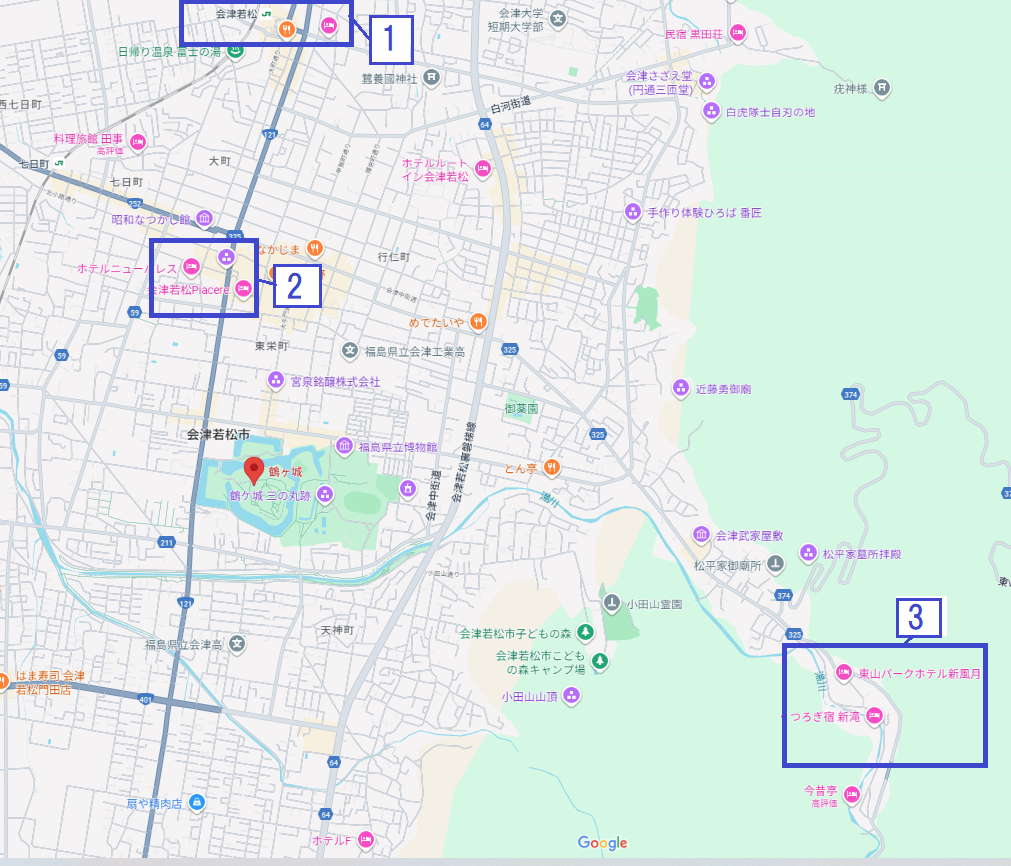Viewport: 1011px width, 866px height.
Task: Select the 民宿 黒田荘 lodging marker
Action: coord(738,32)
